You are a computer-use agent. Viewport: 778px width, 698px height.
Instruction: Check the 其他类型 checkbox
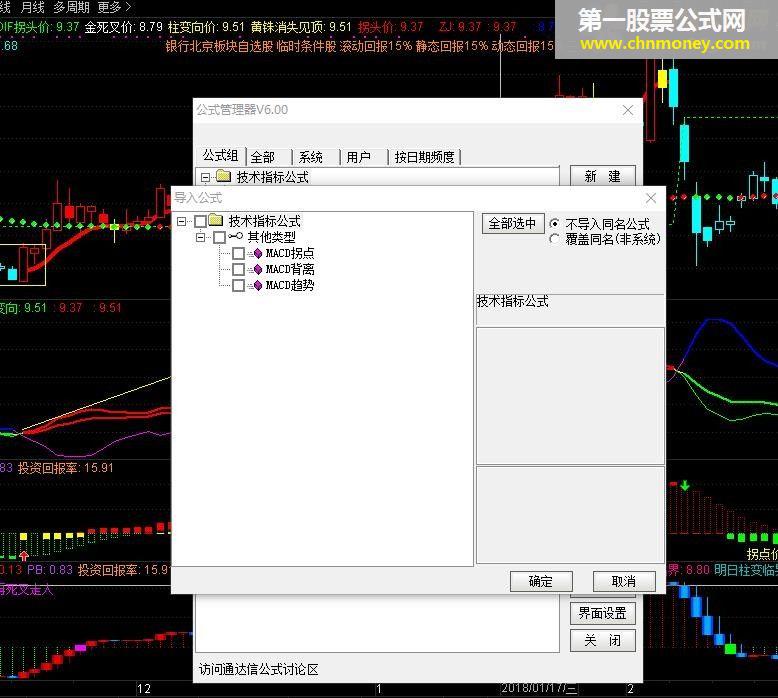(219, 237)
